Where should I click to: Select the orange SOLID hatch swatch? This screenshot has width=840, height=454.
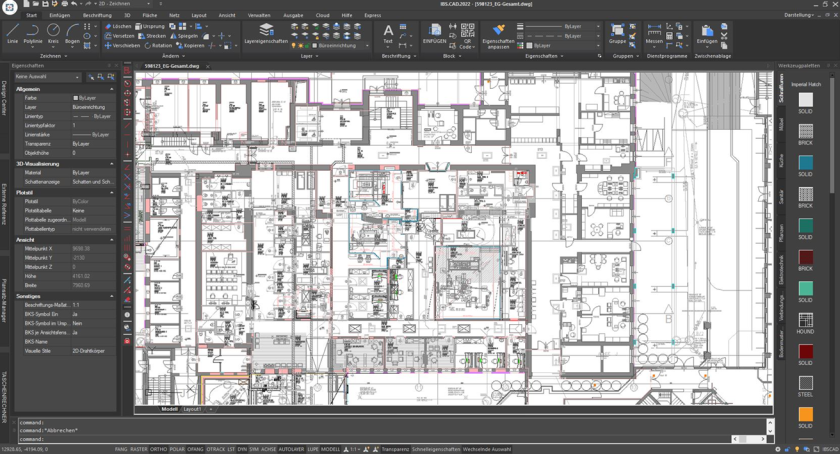tap(805, 414)
